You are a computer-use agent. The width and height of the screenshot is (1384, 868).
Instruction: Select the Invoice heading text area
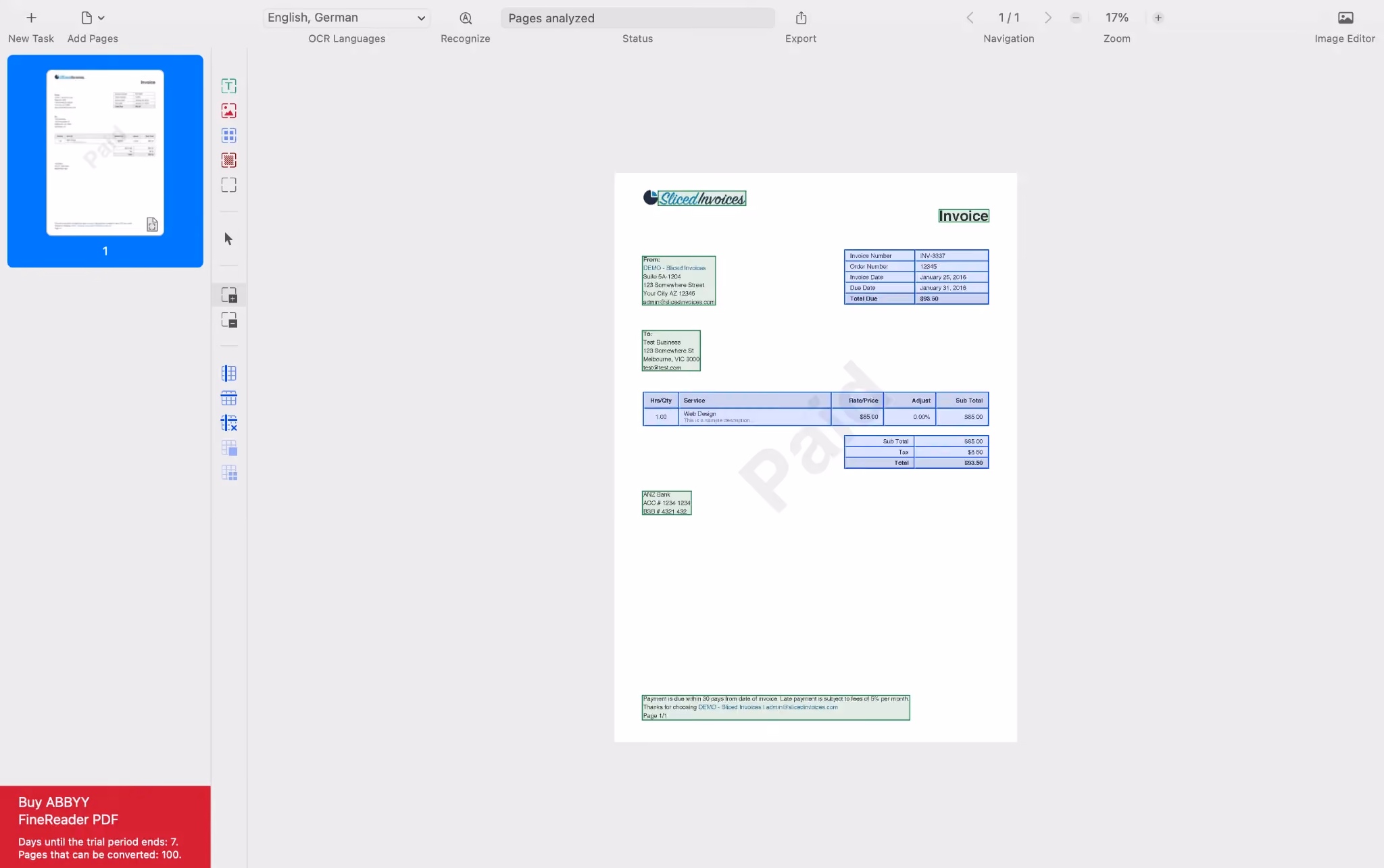coord(964,215)
